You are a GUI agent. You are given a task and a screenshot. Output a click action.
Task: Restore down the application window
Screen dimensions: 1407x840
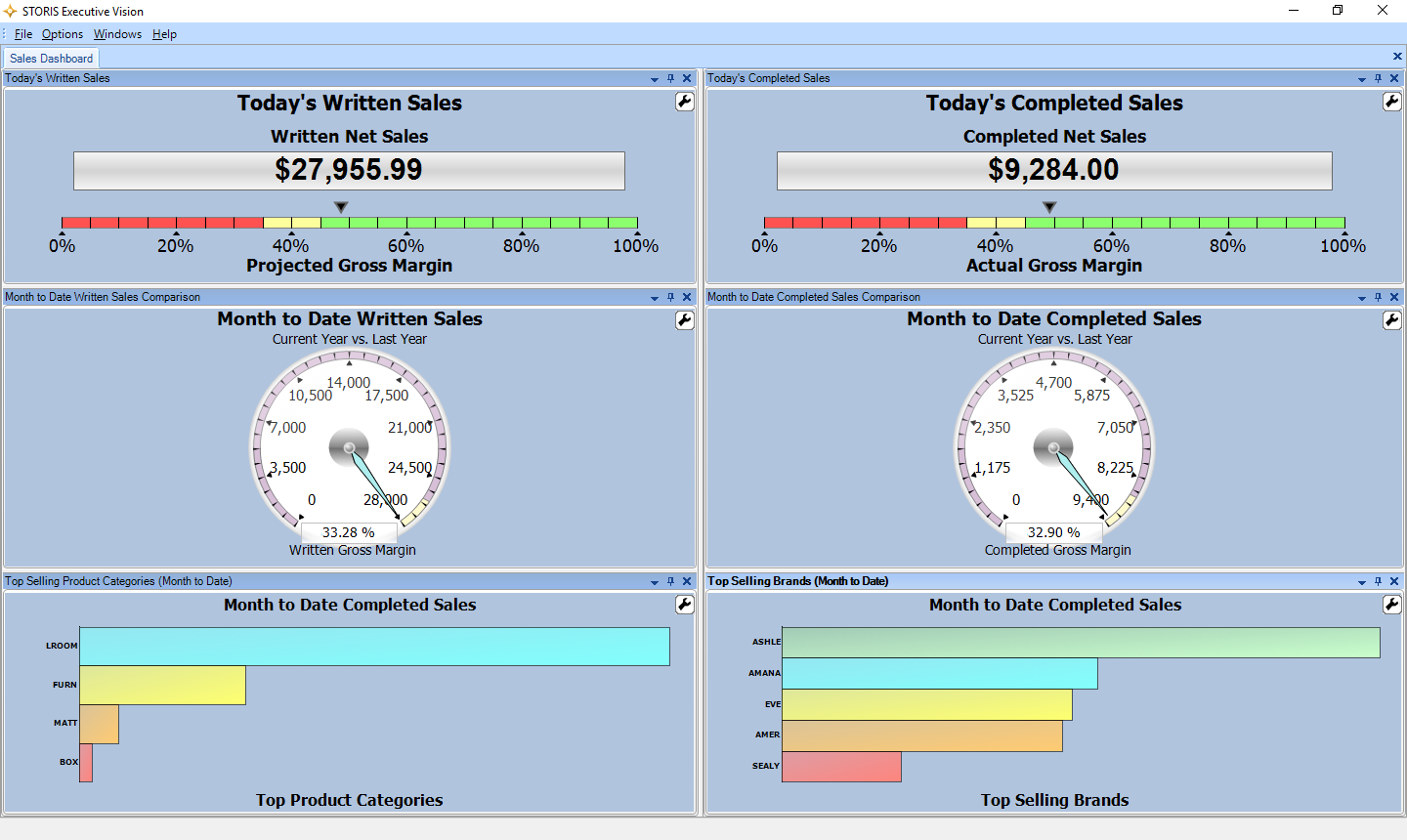(x=1338, y=11)
